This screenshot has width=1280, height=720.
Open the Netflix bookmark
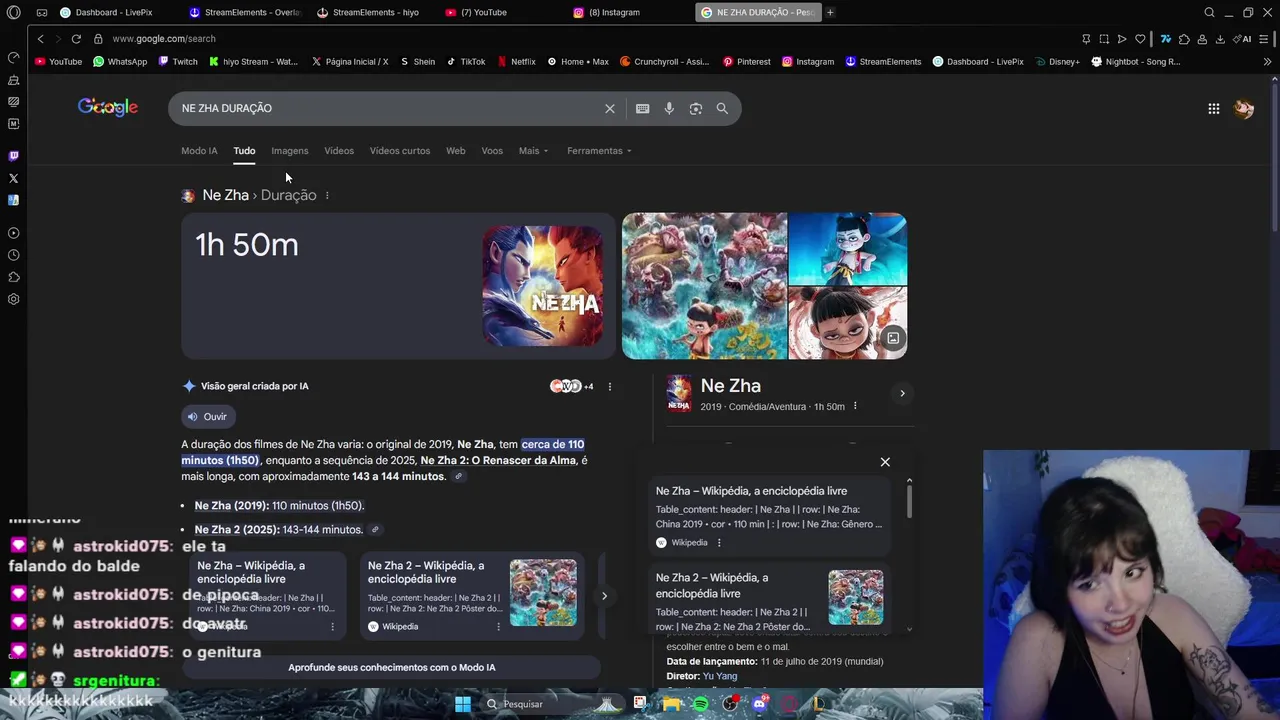pos(516,61)
